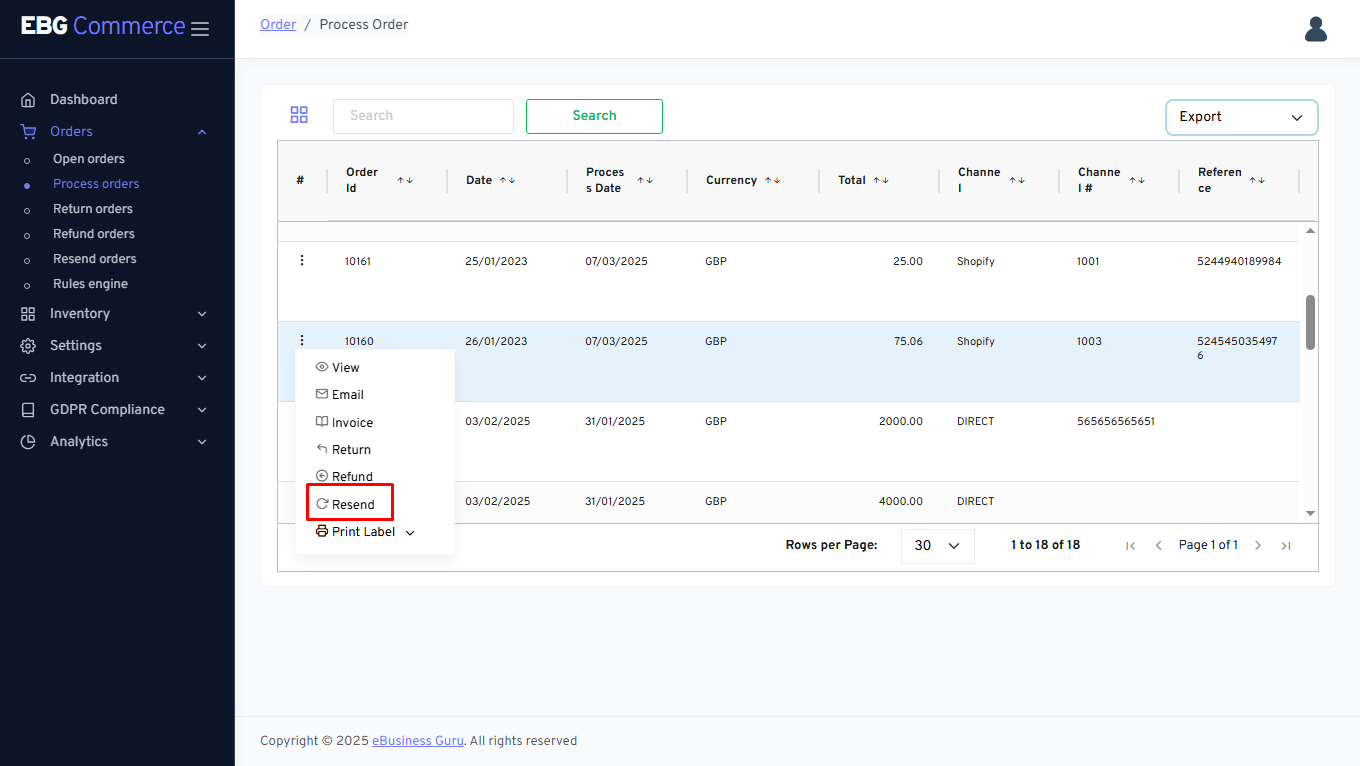Select Refund from the order menu

coord(351,477)
